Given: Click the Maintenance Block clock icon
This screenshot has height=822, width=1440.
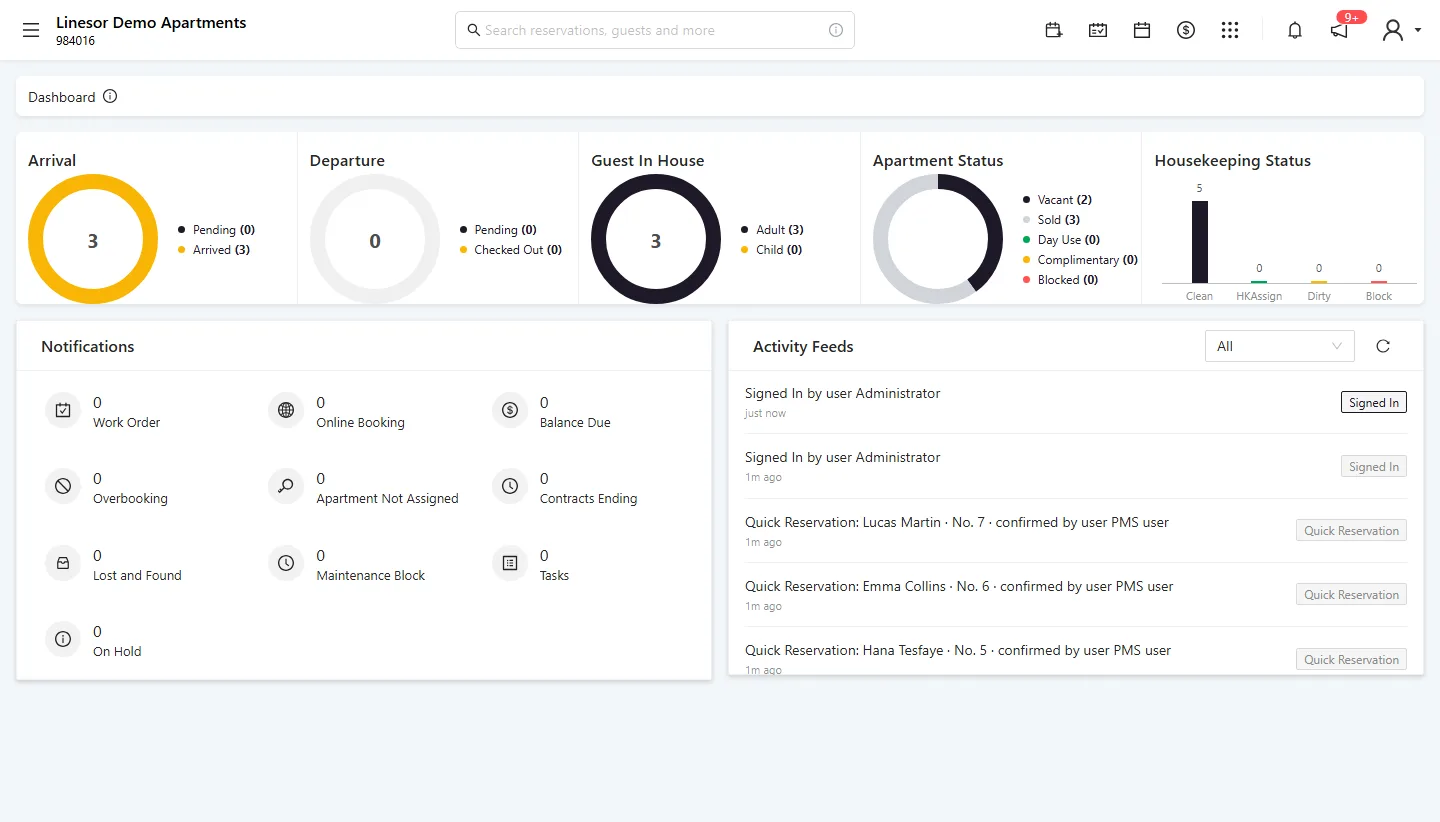Looking at the screenshot, I should pyautogui.click(x=286, y=563).
